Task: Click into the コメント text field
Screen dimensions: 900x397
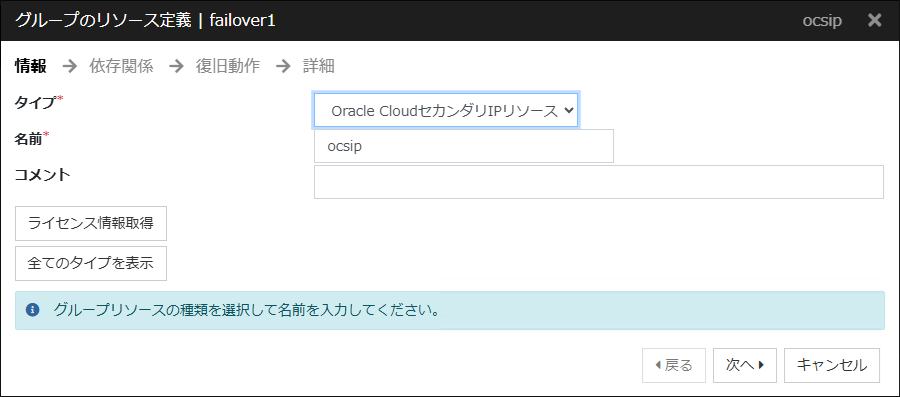Action: tap(599, 182)
